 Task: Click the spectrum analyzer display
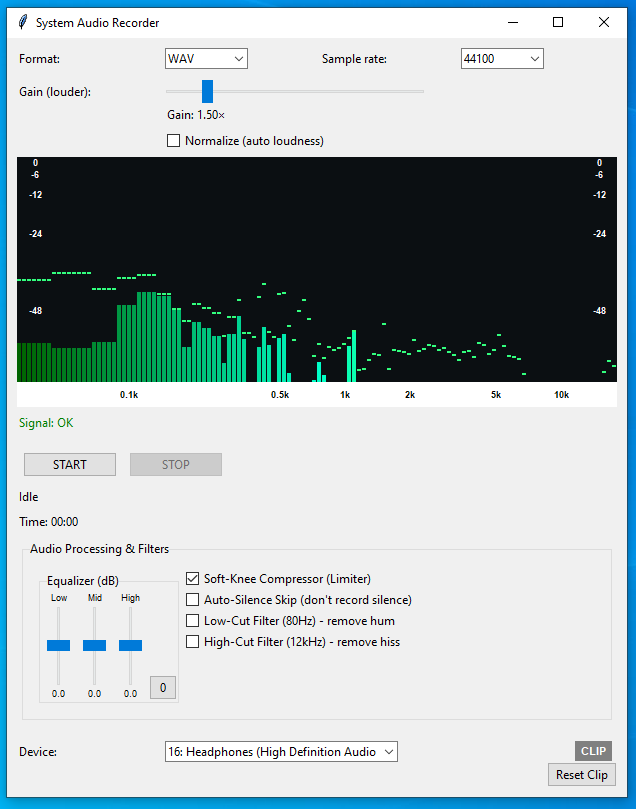[317, 270]
